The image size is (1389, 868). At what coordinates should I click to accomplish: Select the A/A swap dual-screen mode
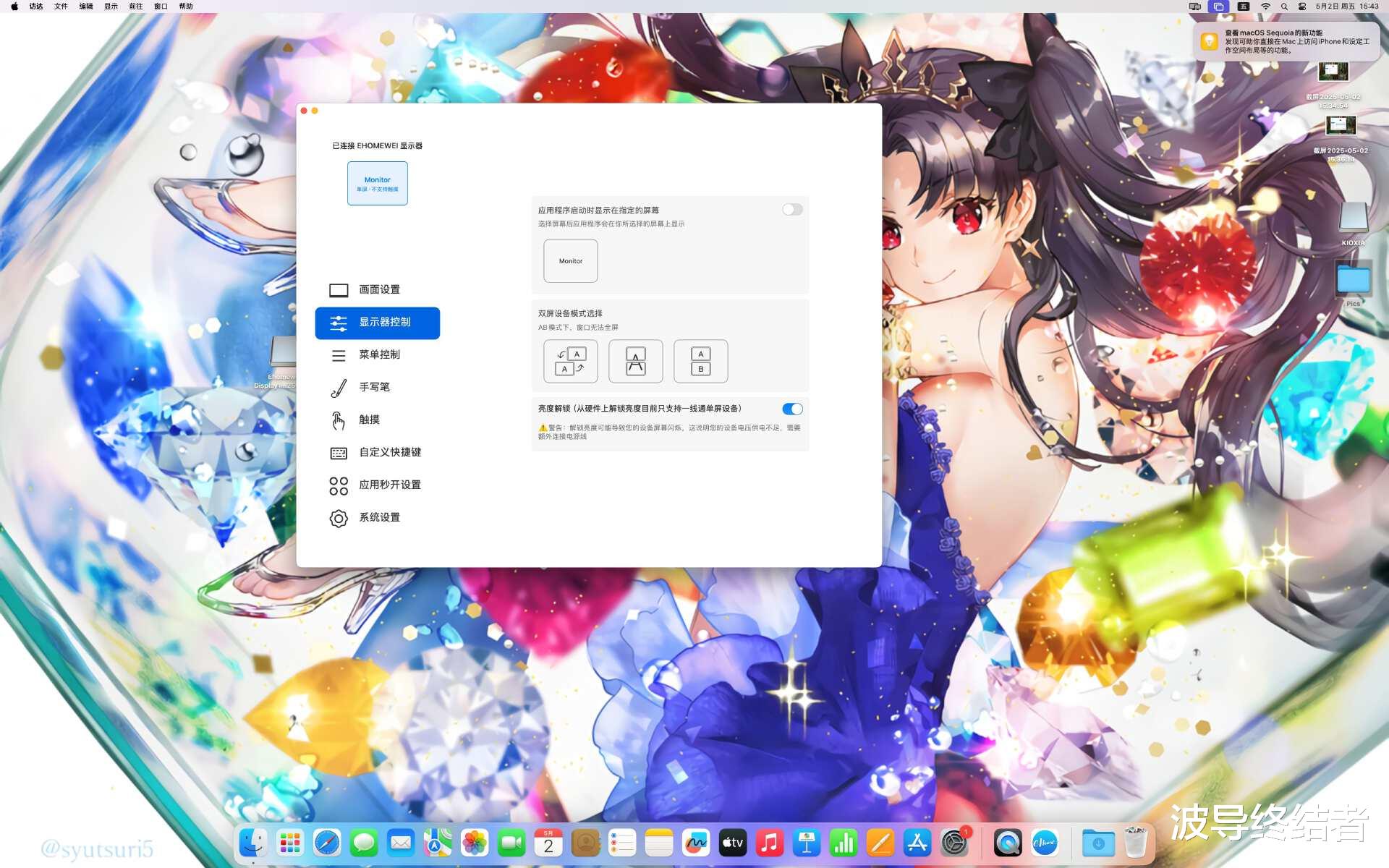pyautogui.click(x=570, y=361)
